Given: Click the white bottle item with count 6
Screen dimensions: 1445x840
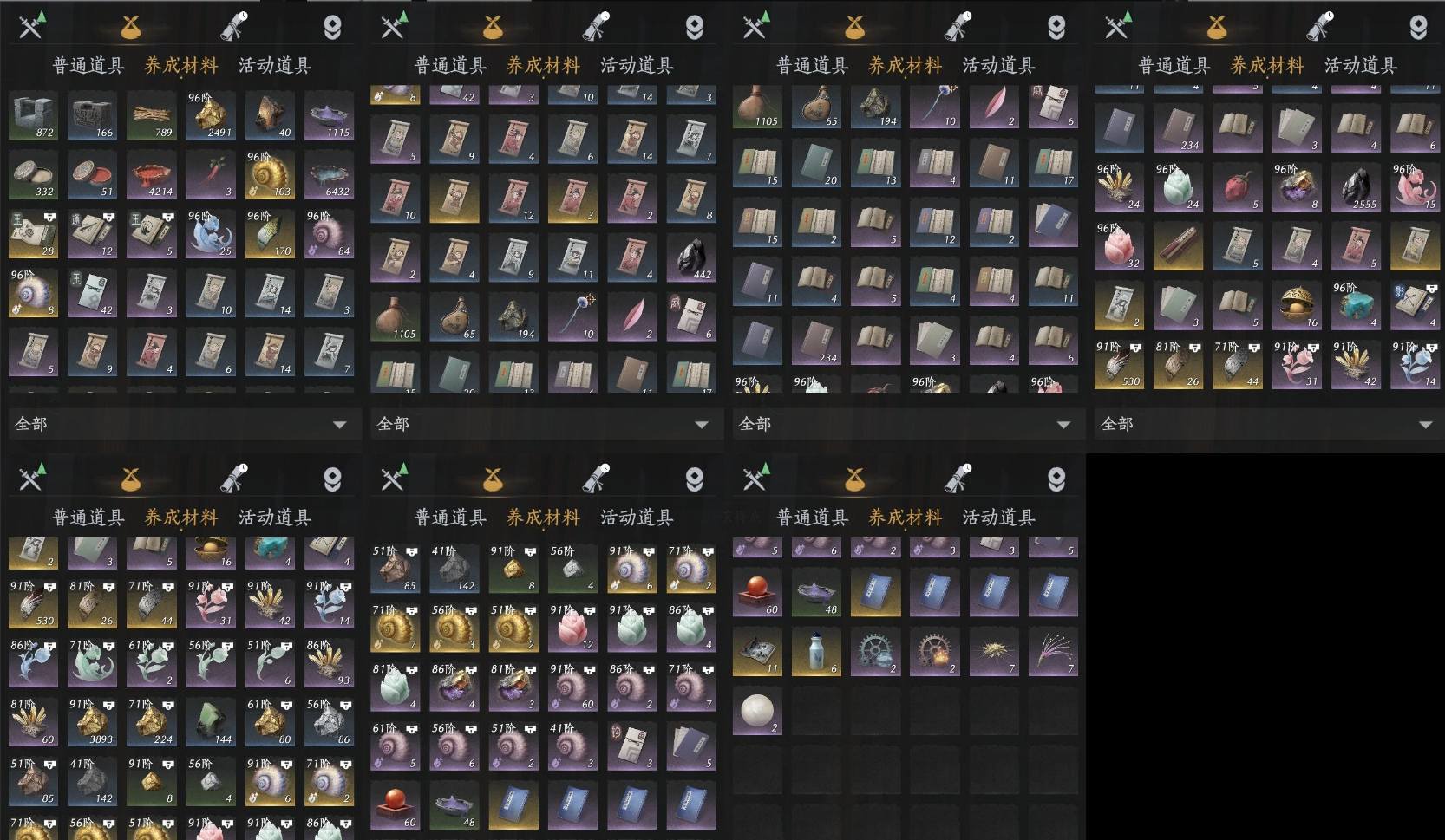Looking at the screenshot, I should (x=816, y=652).
